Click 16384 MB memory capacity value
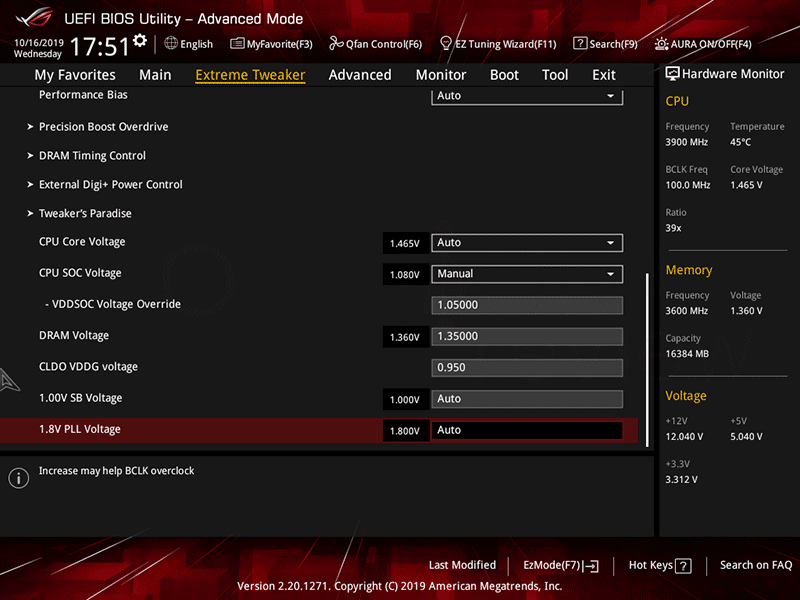Viewport: 800px width, 600px height. tap(687, 354)
